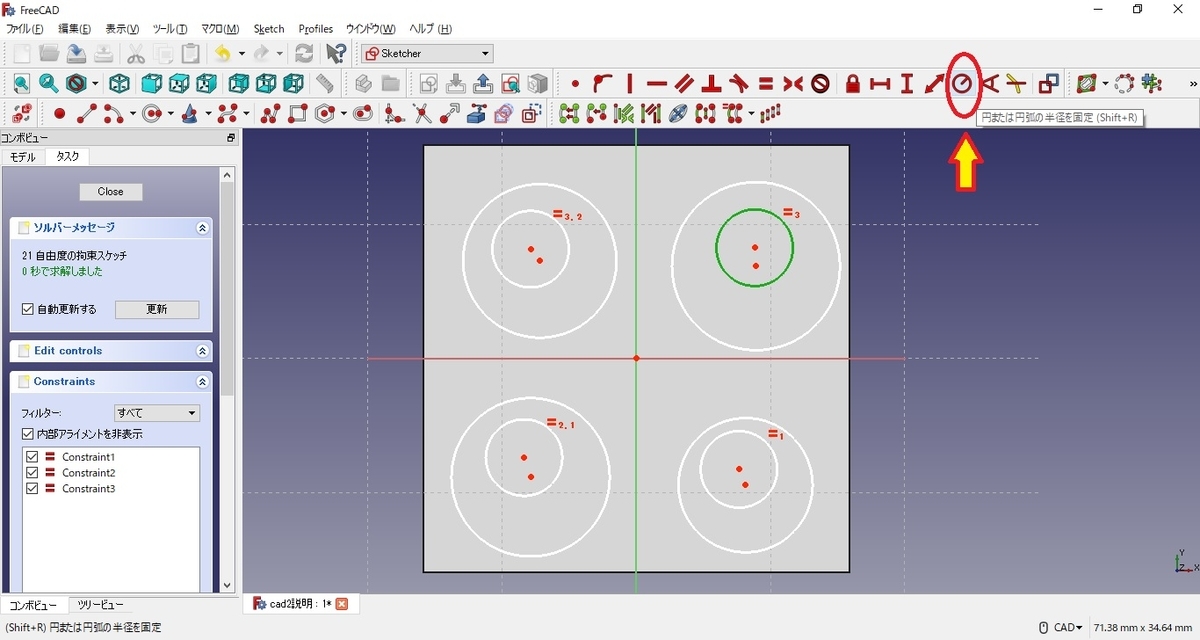Collapse the Edit controls section

[202, 351]
